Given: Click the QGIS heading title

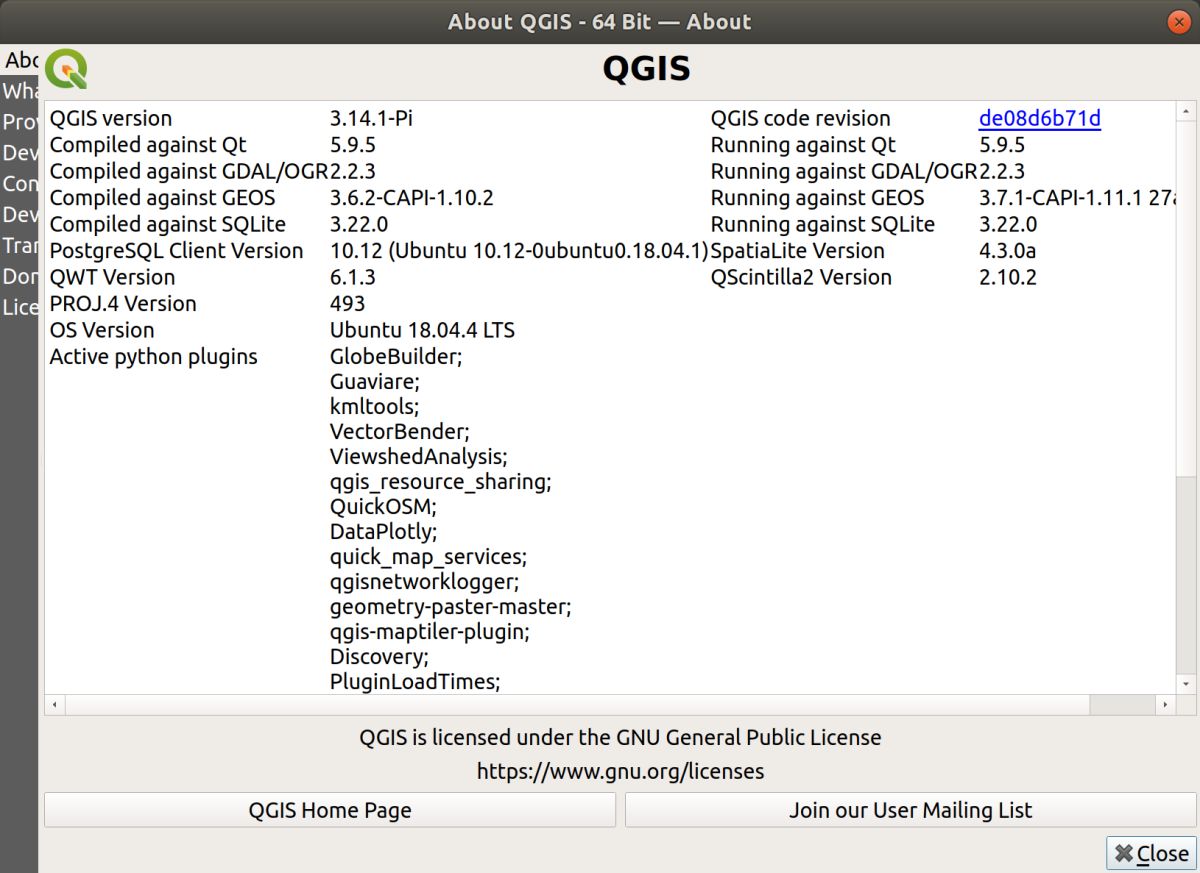Looking at the screenshot, I should coord(646,69).
